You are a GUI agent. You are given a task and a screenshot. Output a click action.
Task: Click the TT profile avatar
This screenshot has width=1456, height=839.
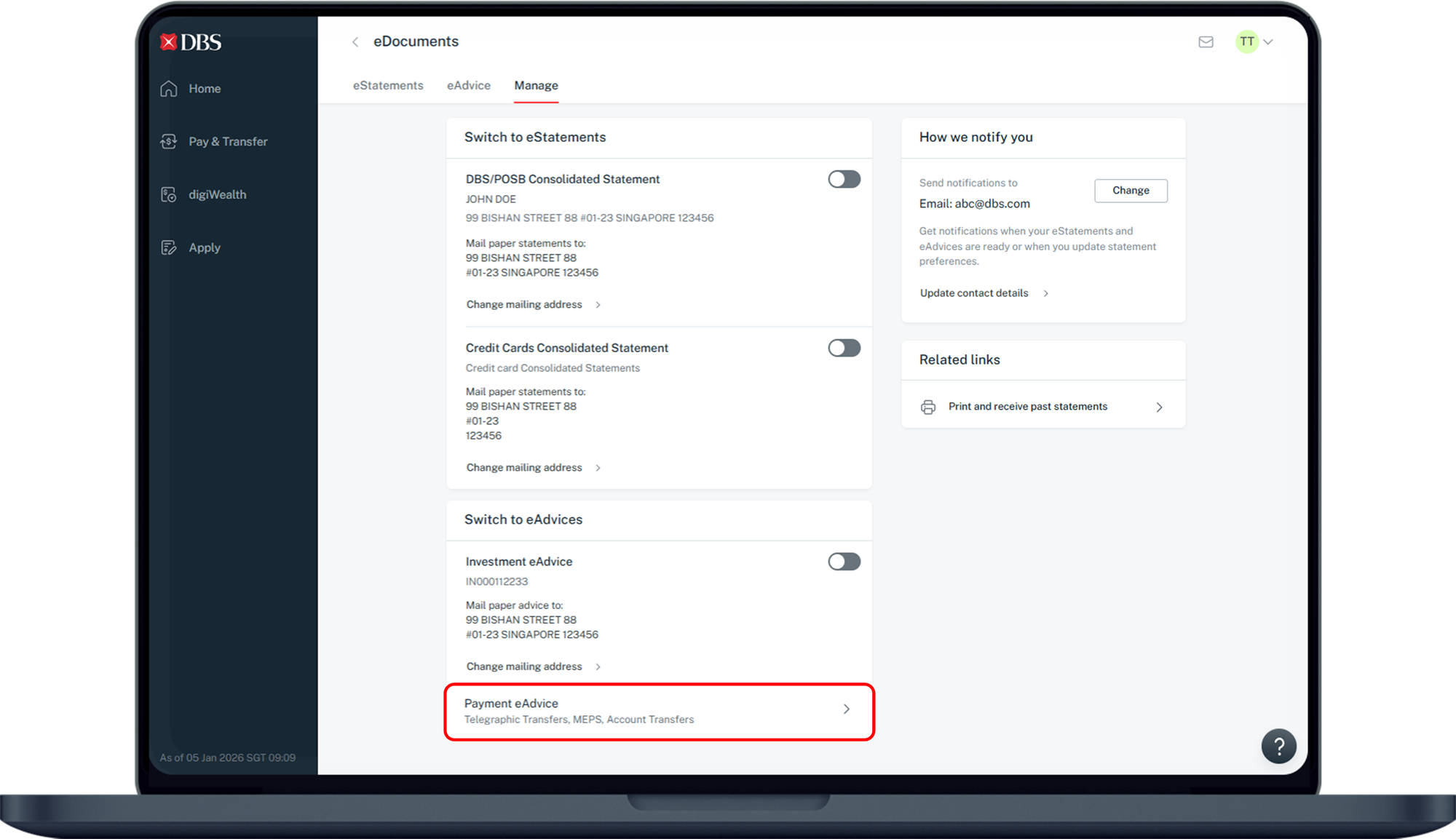pos(1247,42)
